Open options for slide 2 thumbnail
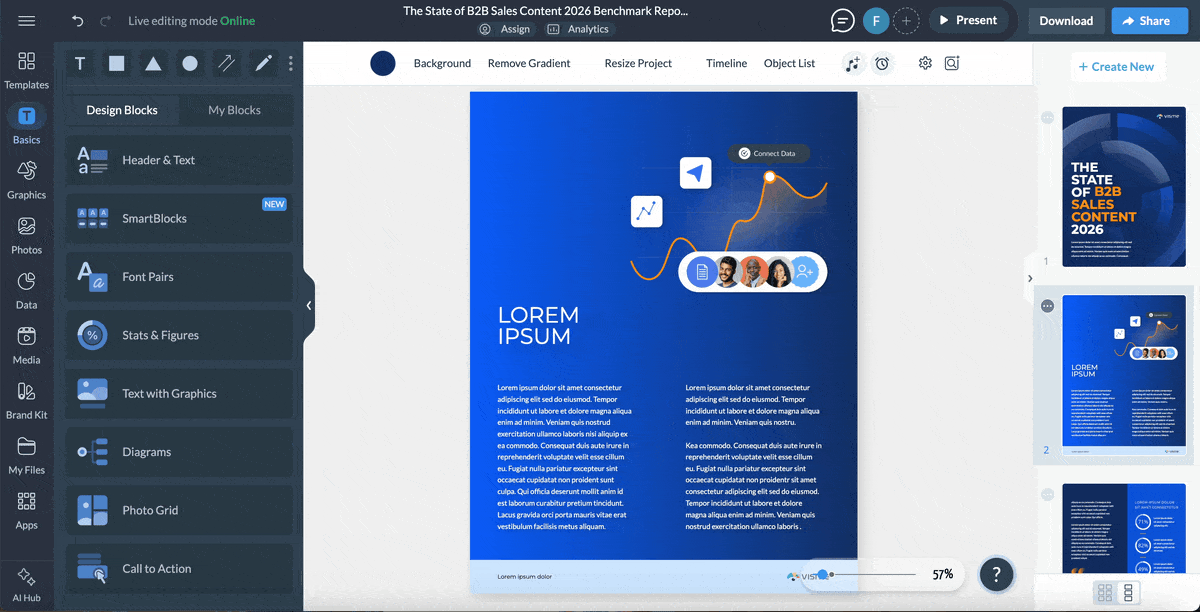The width and height of the screenshot is (1200, 612). point(1047,306)
